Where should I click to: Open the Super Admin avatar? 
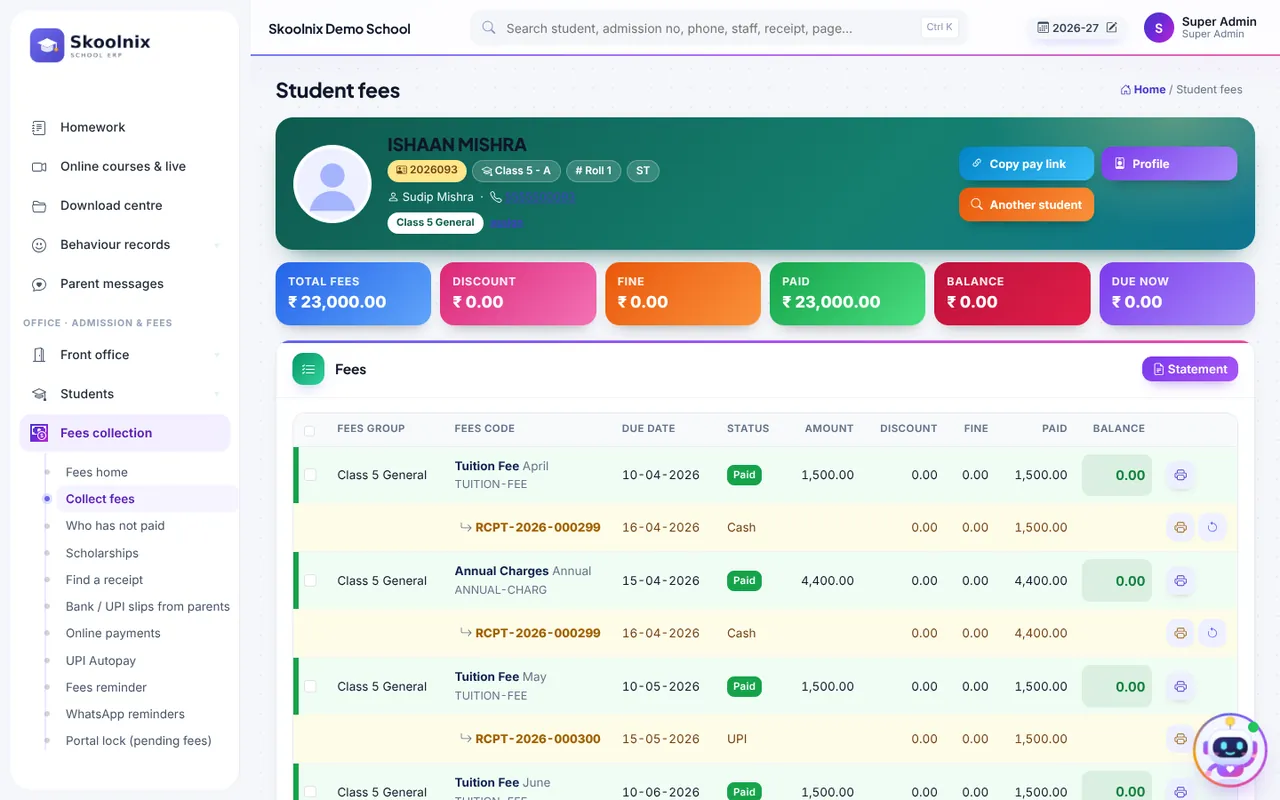point(1158,28)
